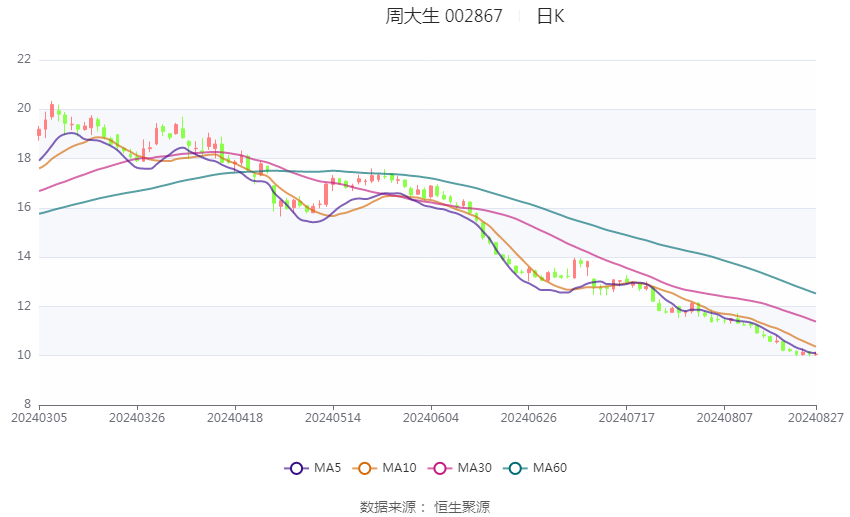Click the data source text 恒生聚源
This screenshot has height=517, width=850.
(462, 507)
